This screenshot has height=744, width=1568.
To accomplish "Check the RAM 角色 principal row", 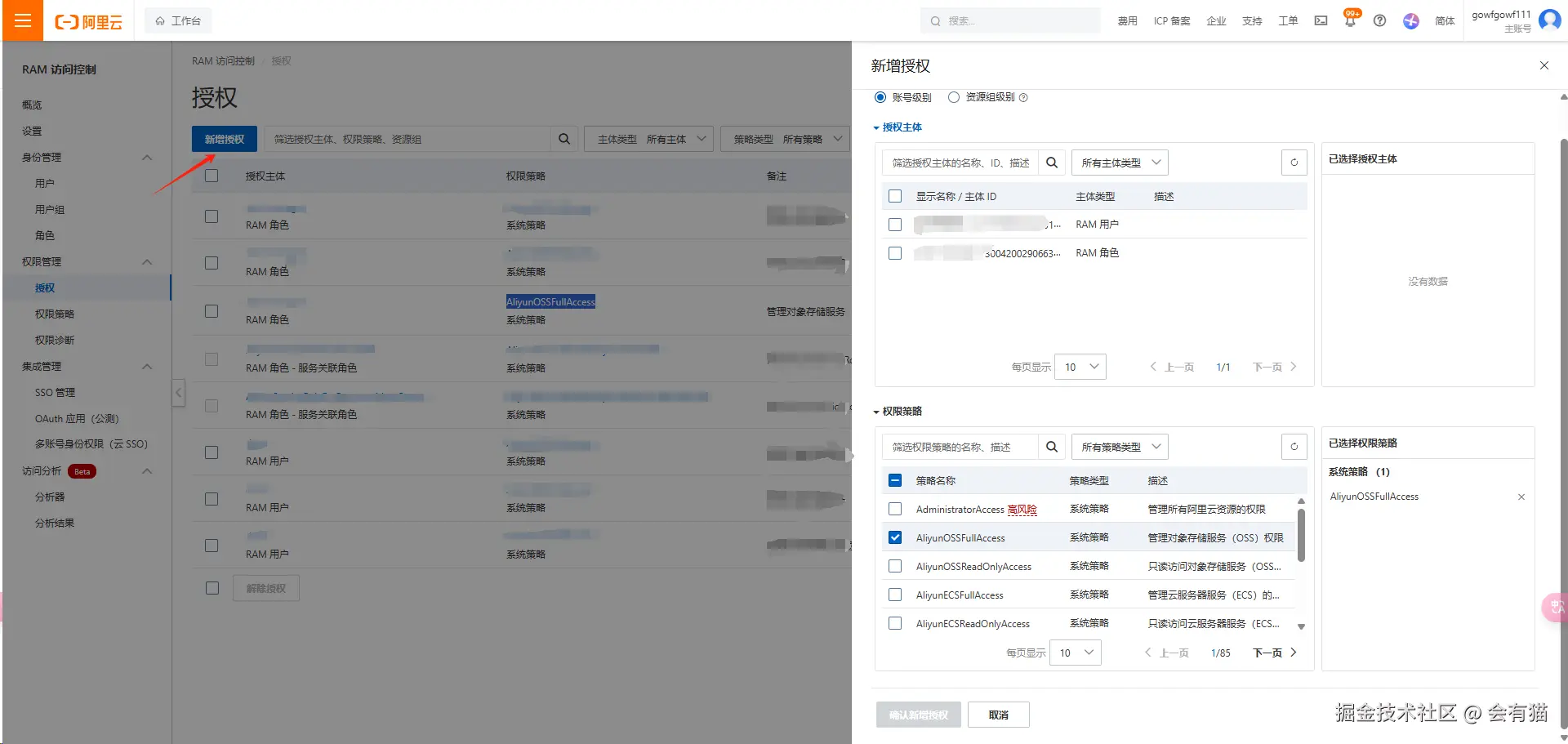I will tap(895, 253).
